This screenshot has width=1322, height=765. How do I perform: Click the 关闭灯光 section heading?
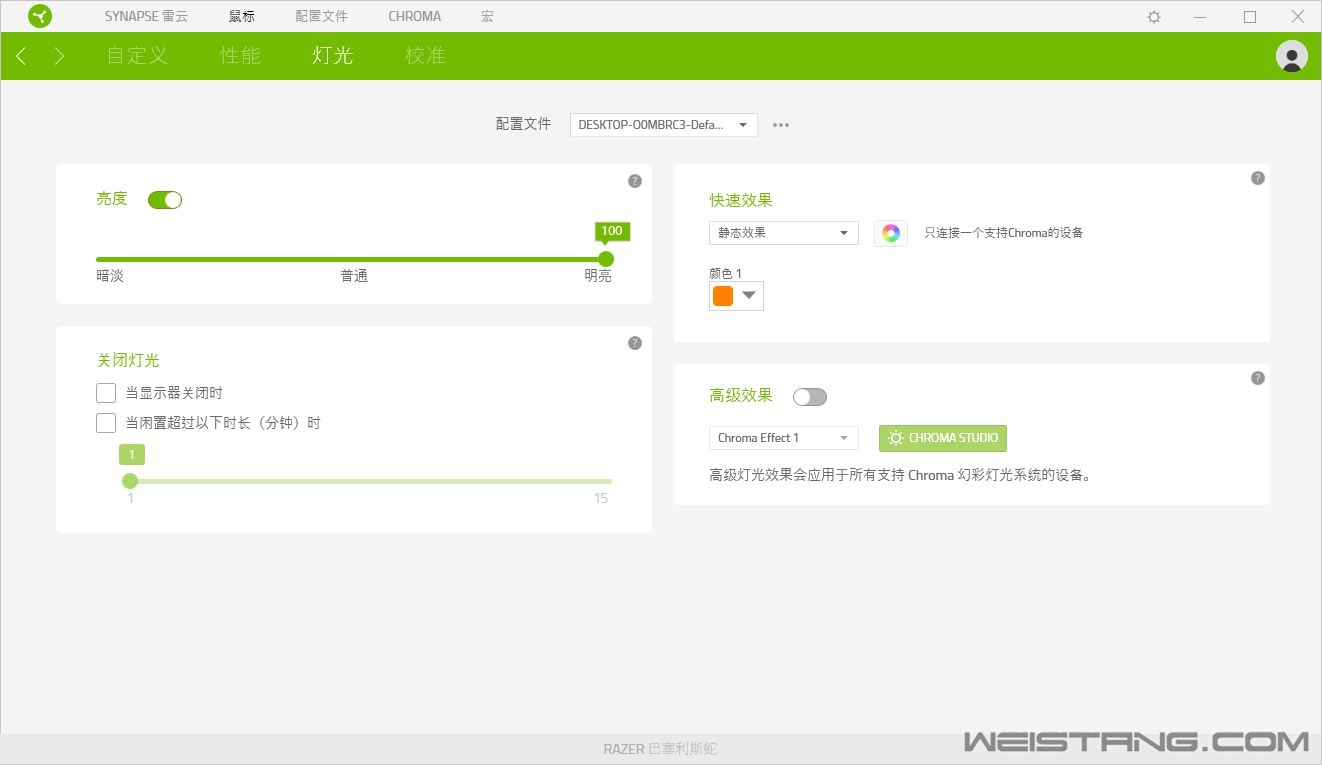click(x=128, y=360)
